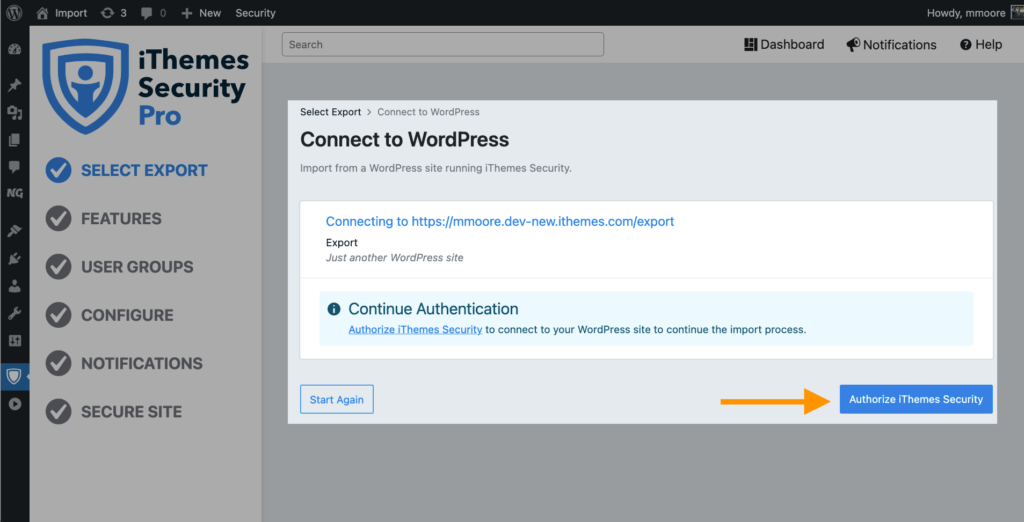This screenshot has height=522, width=1024.
Task: Open the mmoore.dev-new.ithemes.com/export link
Action: [500, 221]
